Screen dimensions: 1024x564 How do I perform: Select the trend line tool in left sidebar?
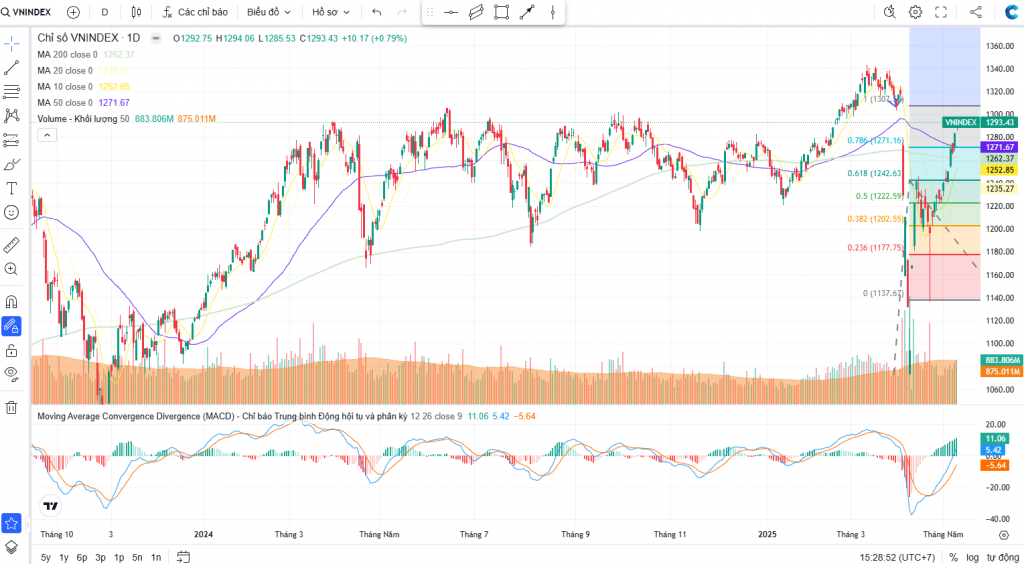coord(11,68)
